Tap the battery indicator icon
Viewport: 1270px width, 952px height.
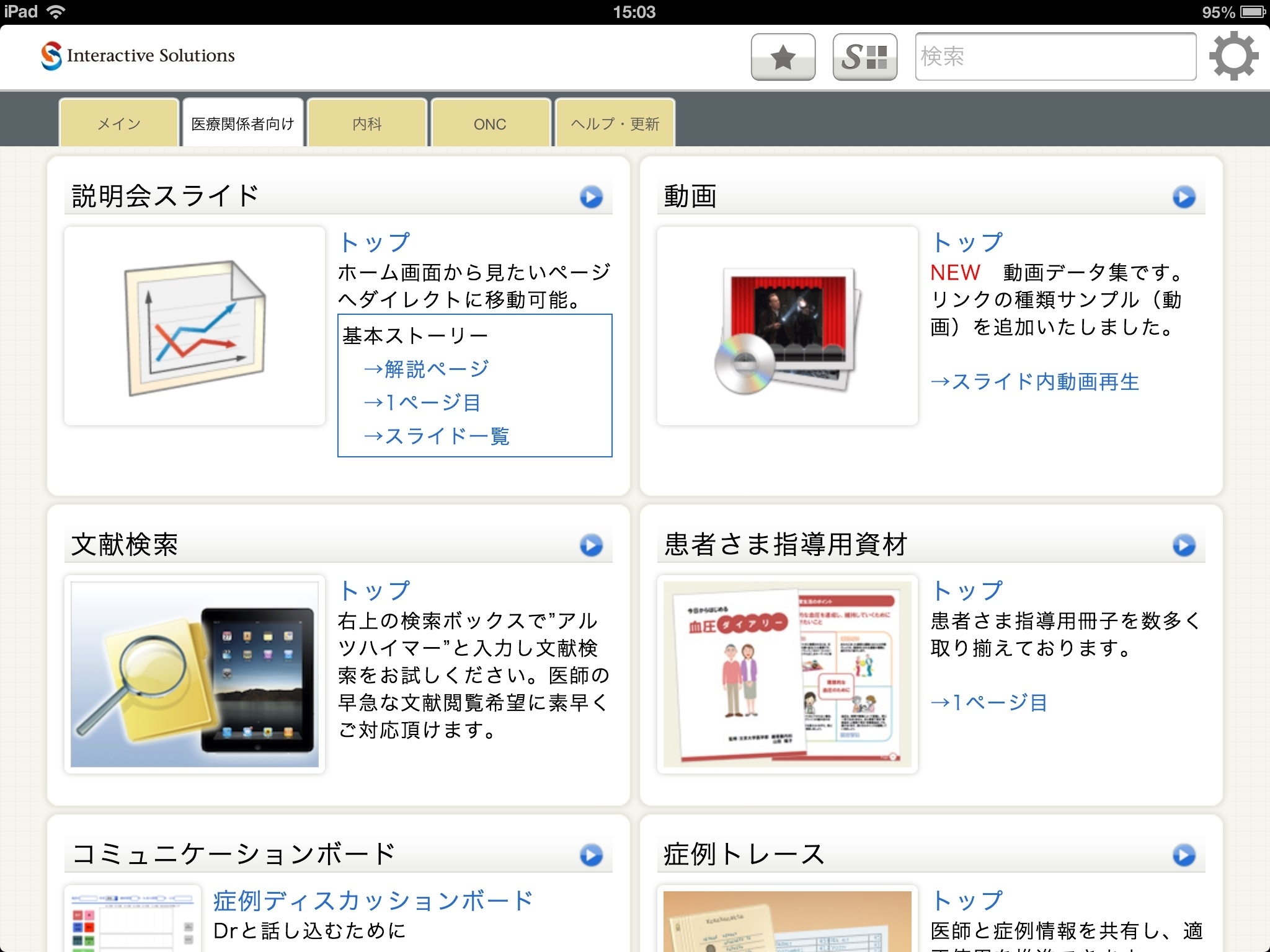(1253, 12)
